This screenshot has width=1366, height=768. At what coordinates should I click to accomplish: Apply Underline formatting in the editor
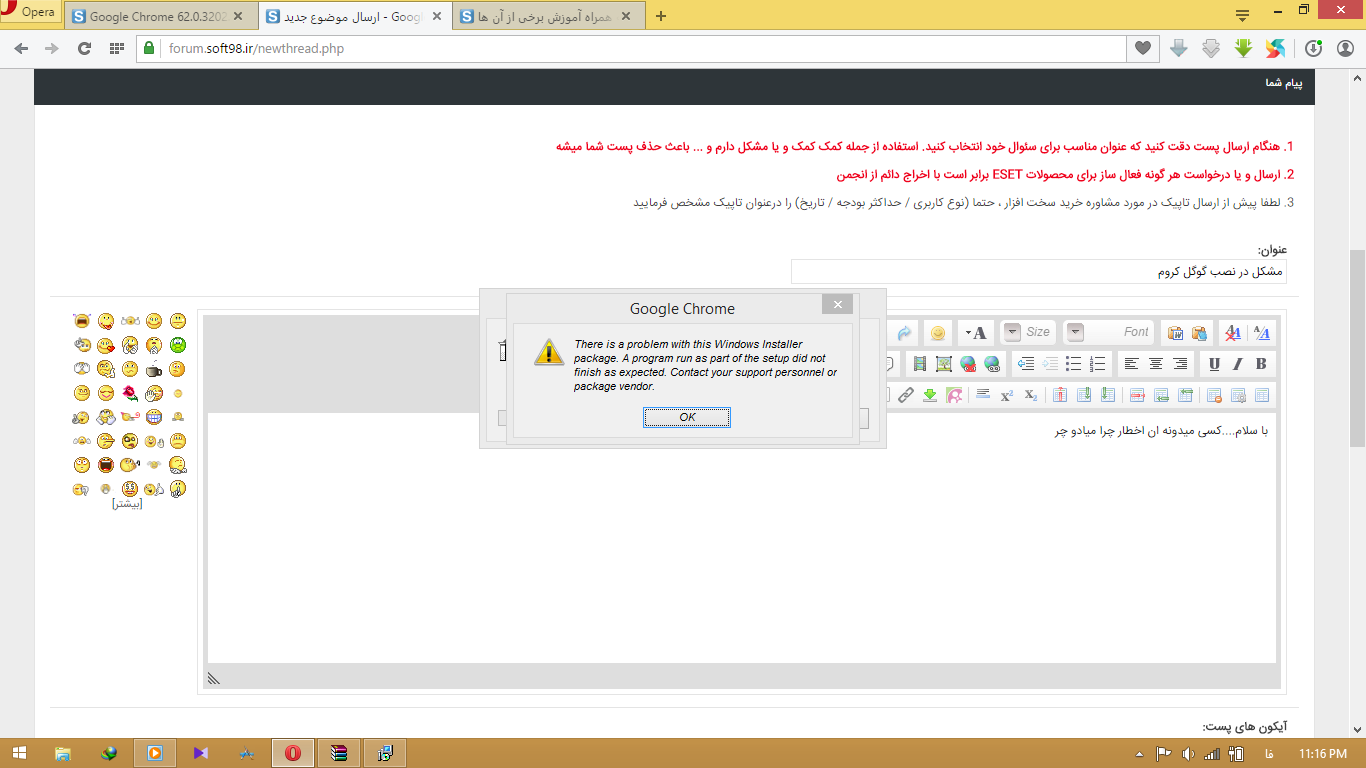(x=1214, y=364)
